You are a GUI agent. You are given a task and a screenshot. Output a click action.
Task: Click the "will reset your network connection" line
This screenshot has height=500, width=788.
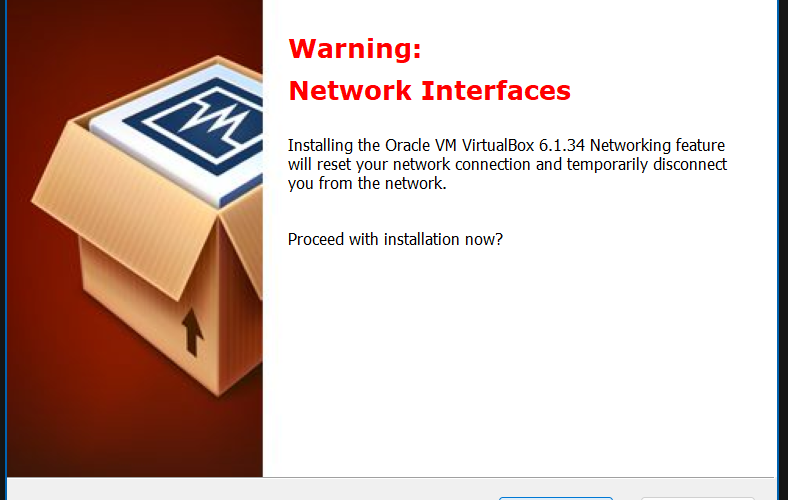point(410,164)
